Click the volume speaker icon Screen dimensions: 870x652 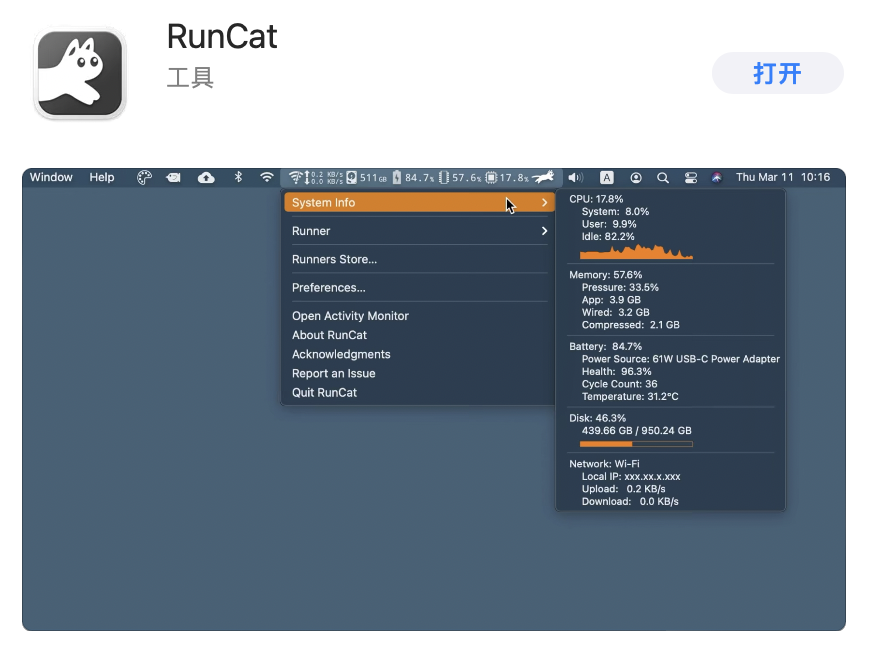point(575,178)
